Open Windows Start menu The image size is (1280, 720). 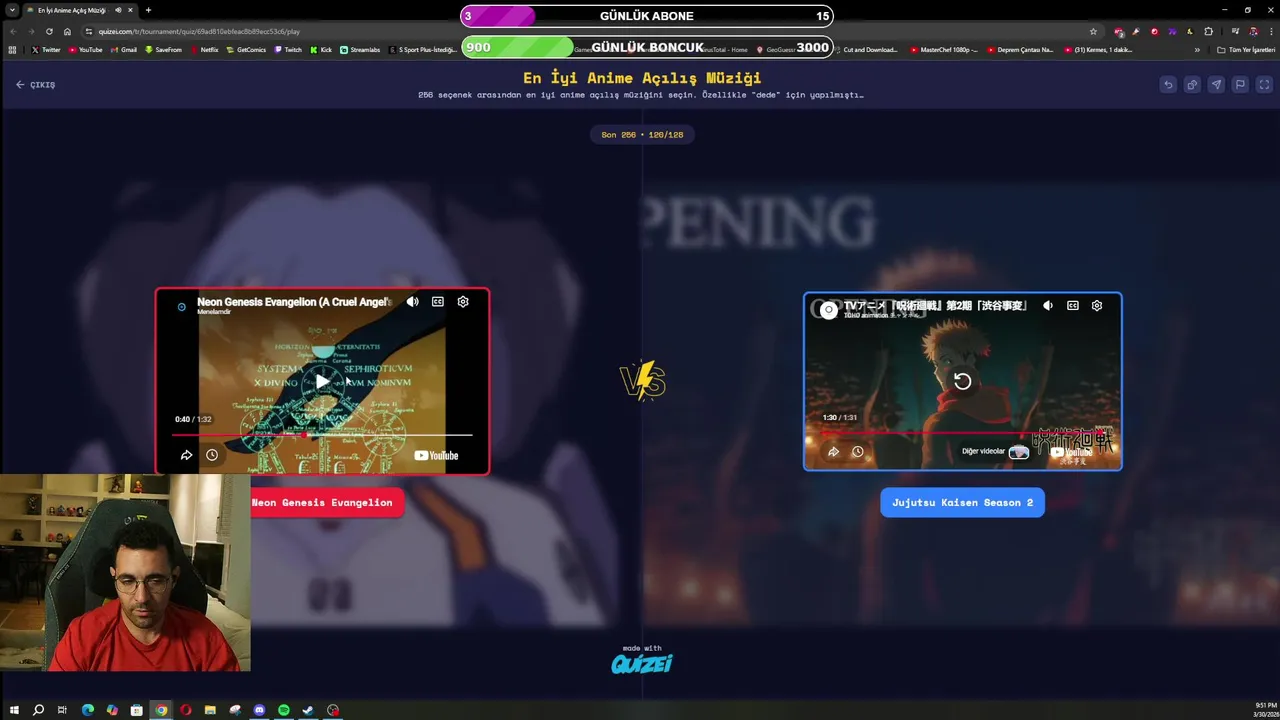(x=14, y=710)
